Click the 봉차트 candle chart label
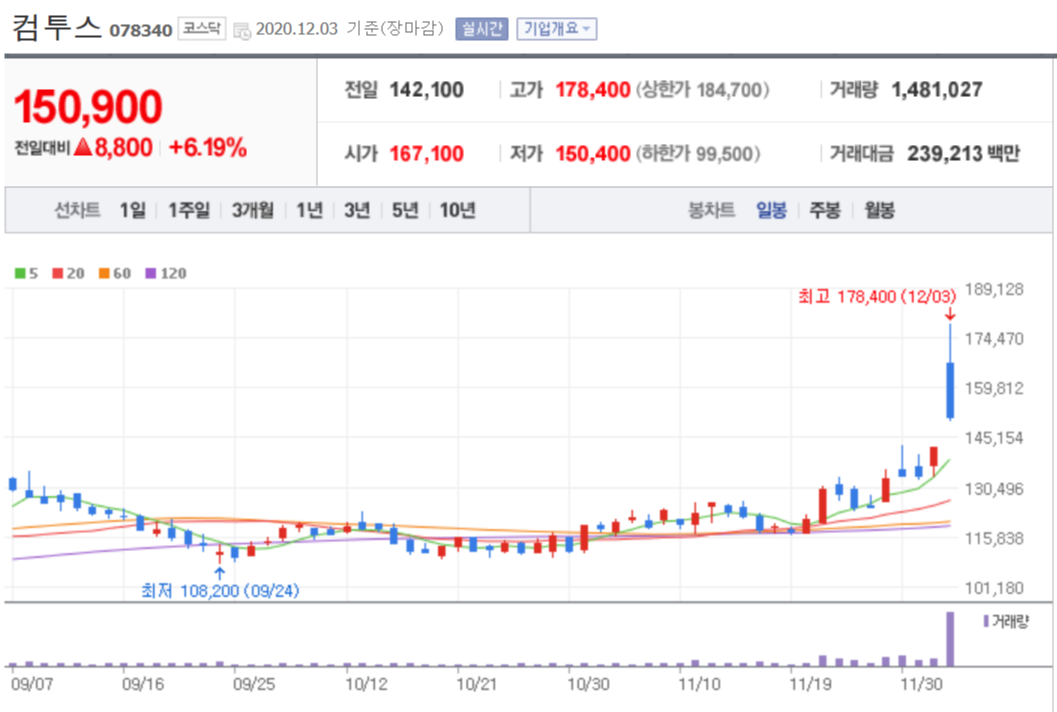 (x=711, y=210)
